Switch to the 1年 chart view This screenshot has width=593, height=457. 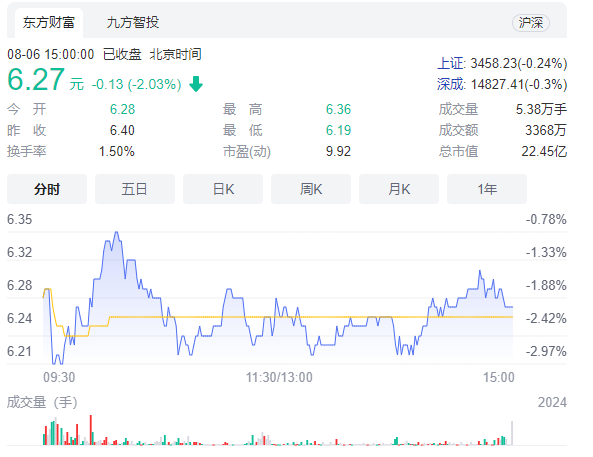pyautogui.click(x=487, y=189)
